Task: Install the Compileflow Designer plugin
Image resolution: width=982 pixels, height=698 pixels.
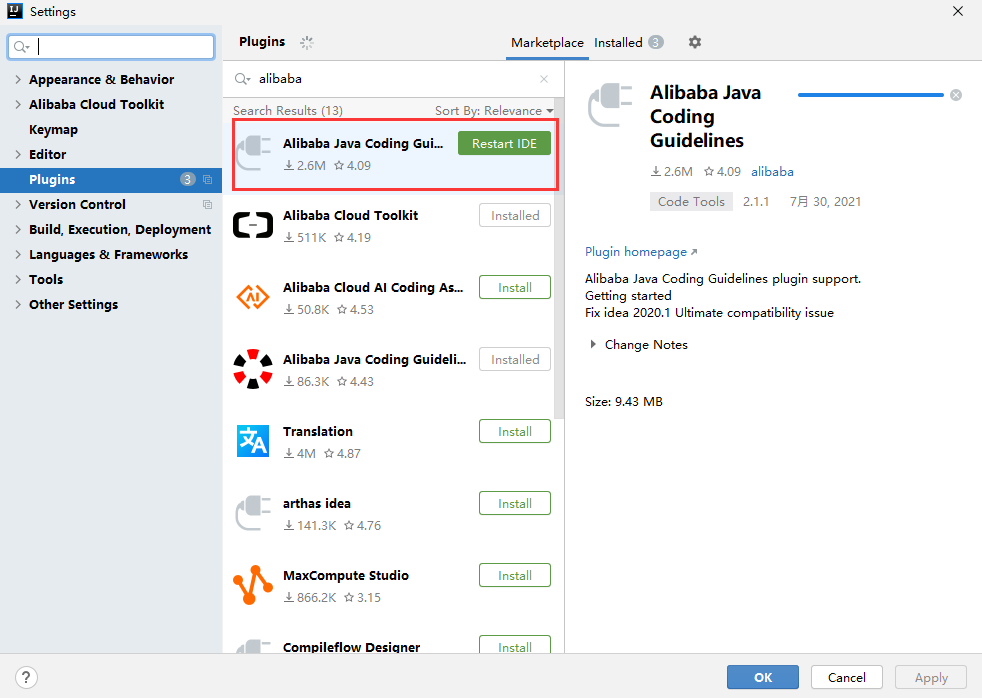Action: tap(515, 645)
